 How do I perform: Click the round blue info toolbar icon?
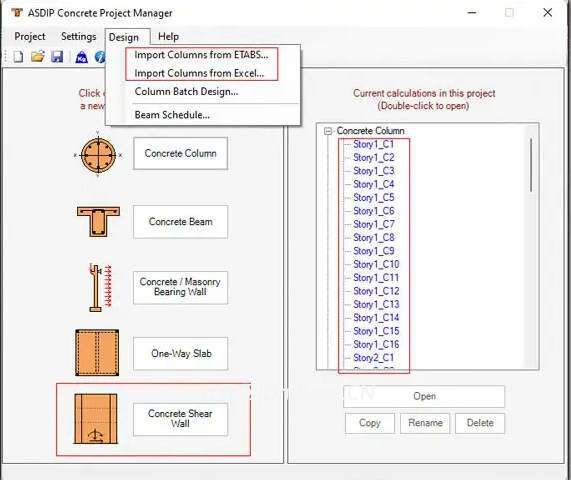(100, 57)
